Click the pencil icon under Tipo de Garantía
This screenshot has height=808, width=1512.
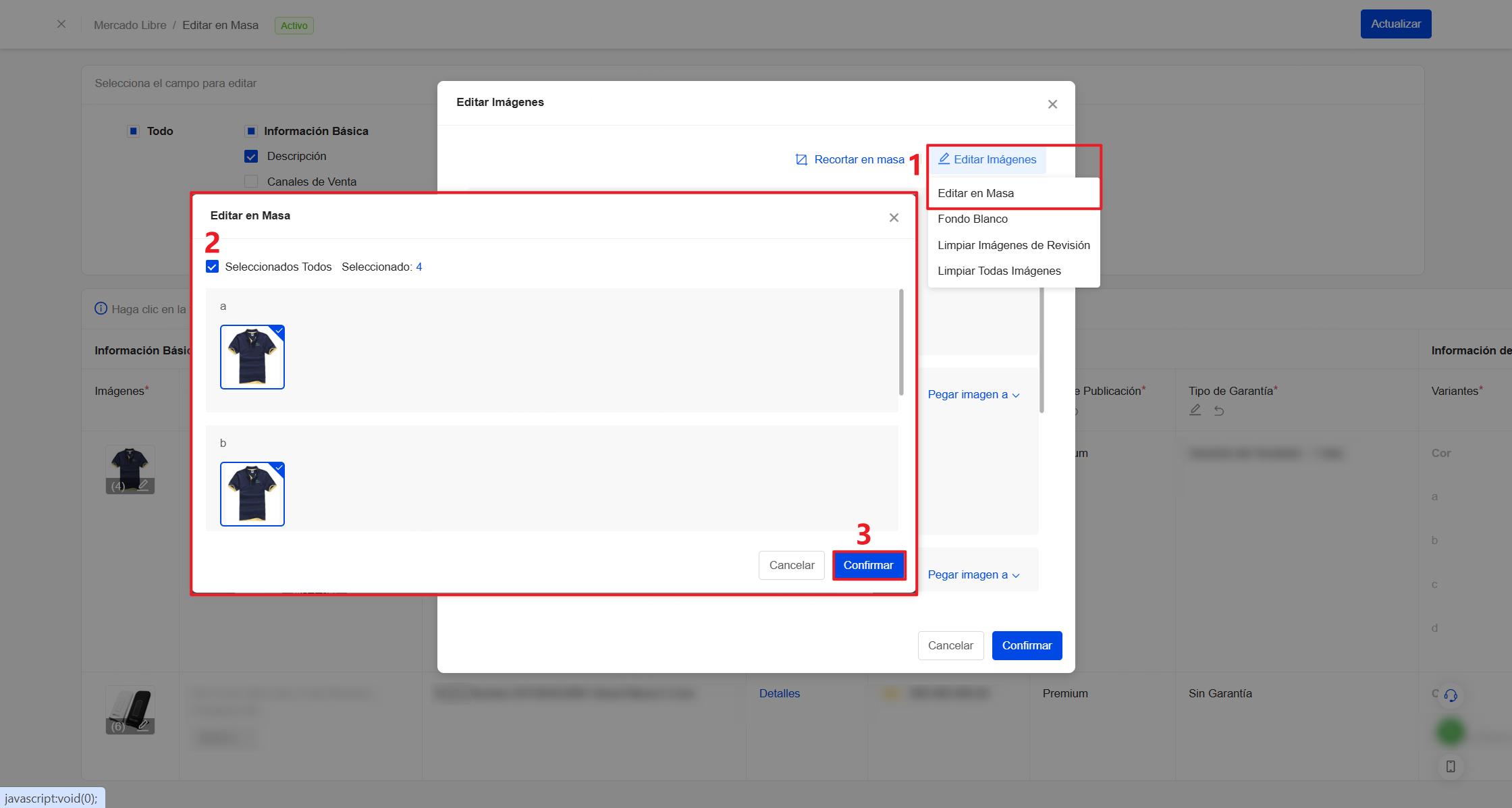tap(1195, 410)
